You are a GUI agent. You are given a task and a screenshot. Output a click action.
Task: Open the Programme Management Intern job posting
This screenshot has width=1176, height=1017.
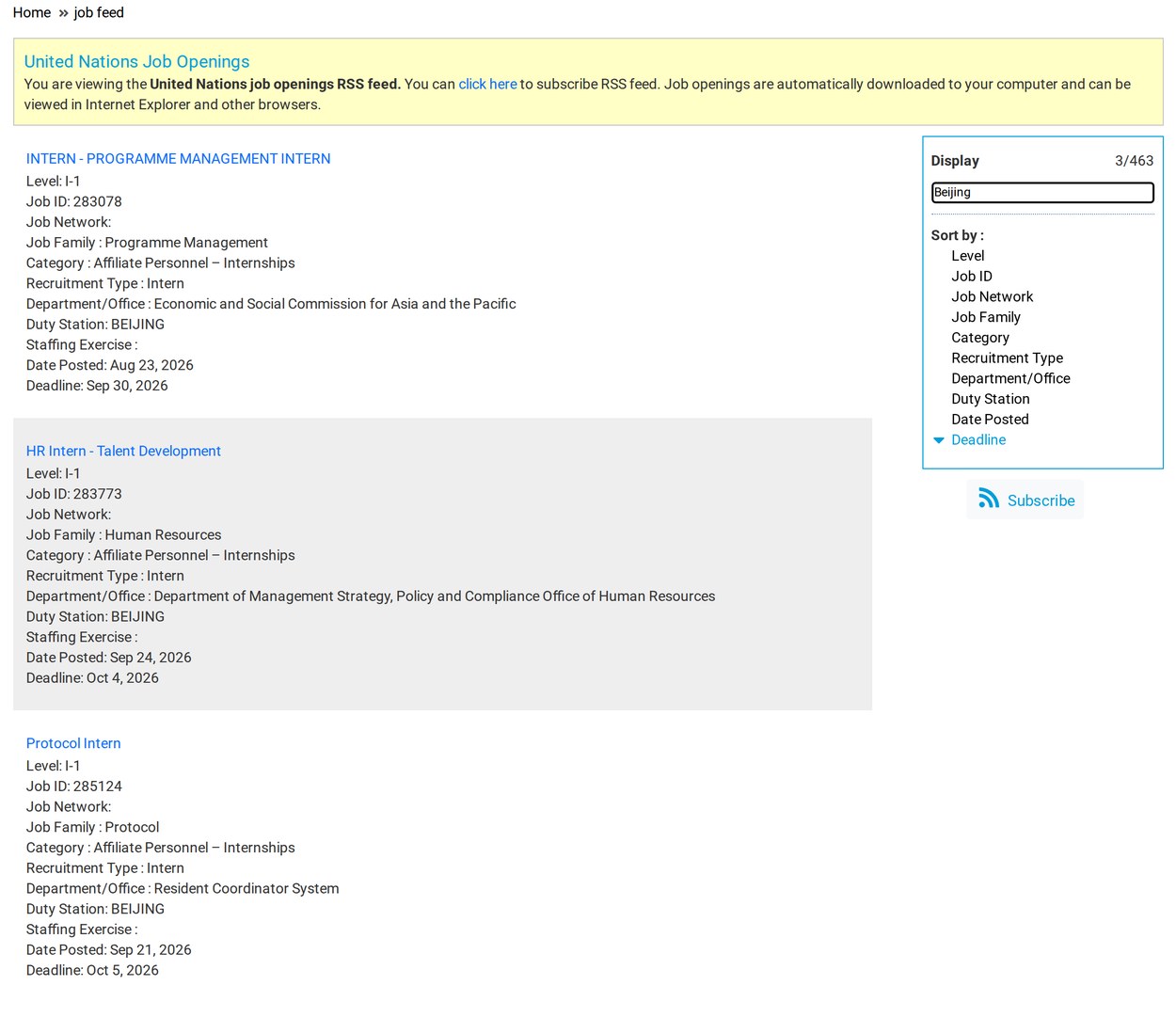click(179, 159)
